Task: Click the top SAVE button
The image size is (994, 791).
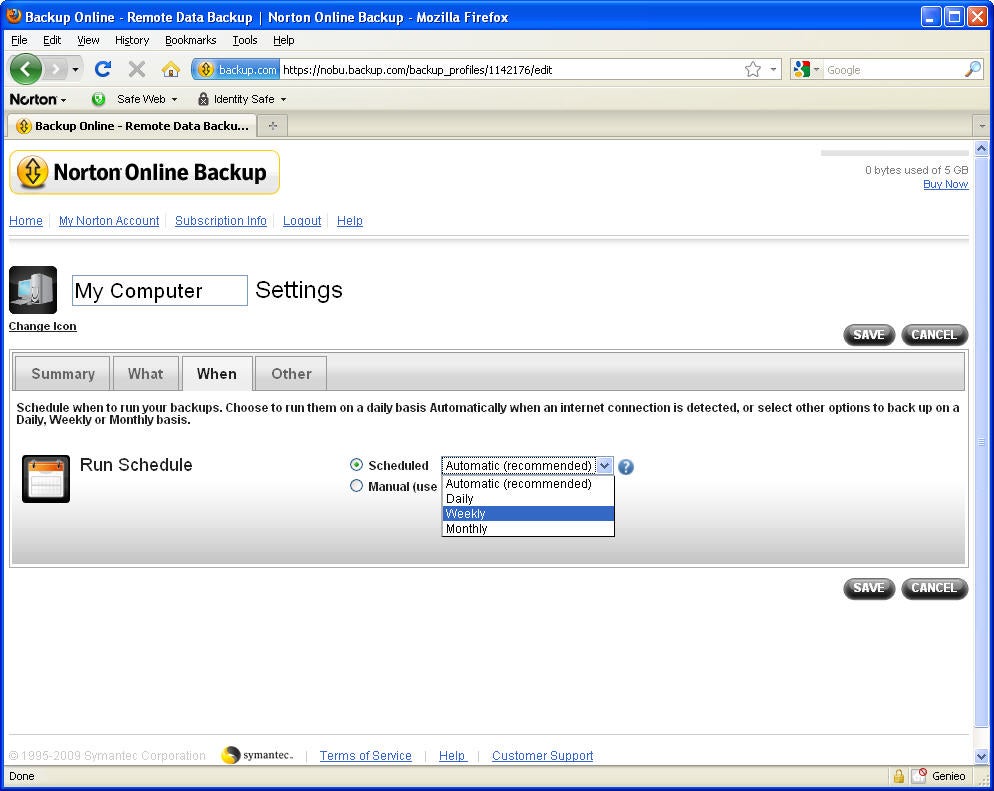Action: [x=868, y=335]
